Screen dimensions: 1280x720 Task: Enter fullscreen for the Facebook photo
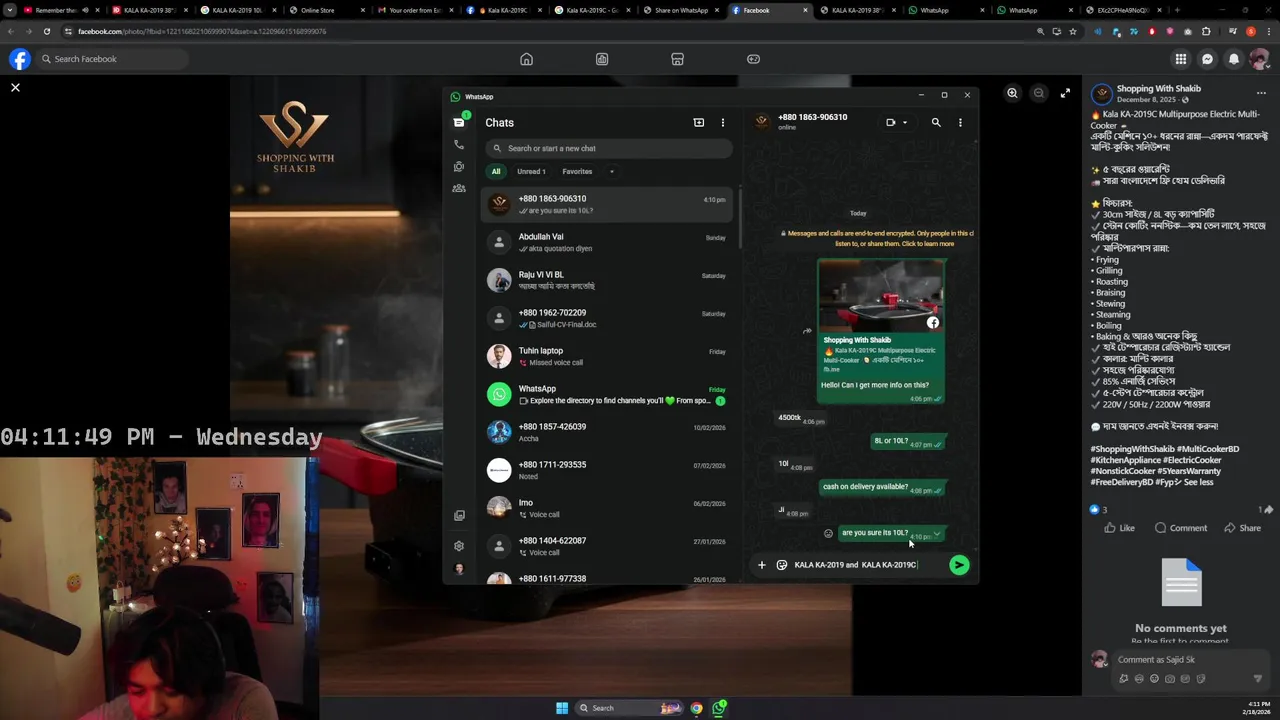click(1065, 93)
